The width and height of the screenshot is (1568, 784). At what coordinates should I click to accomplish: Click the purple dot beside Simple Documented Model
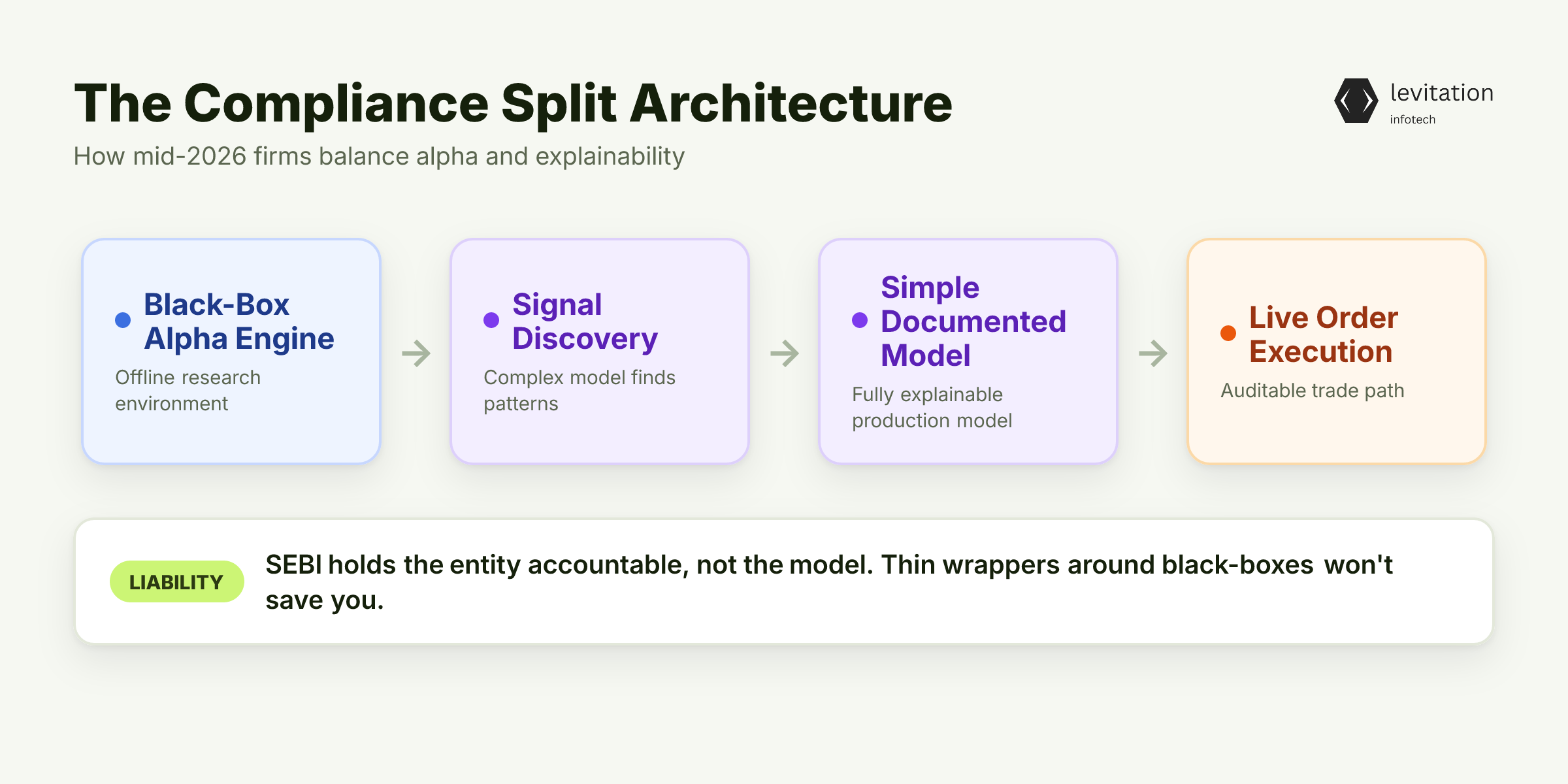pyautogui.click(x=860, y=320)
